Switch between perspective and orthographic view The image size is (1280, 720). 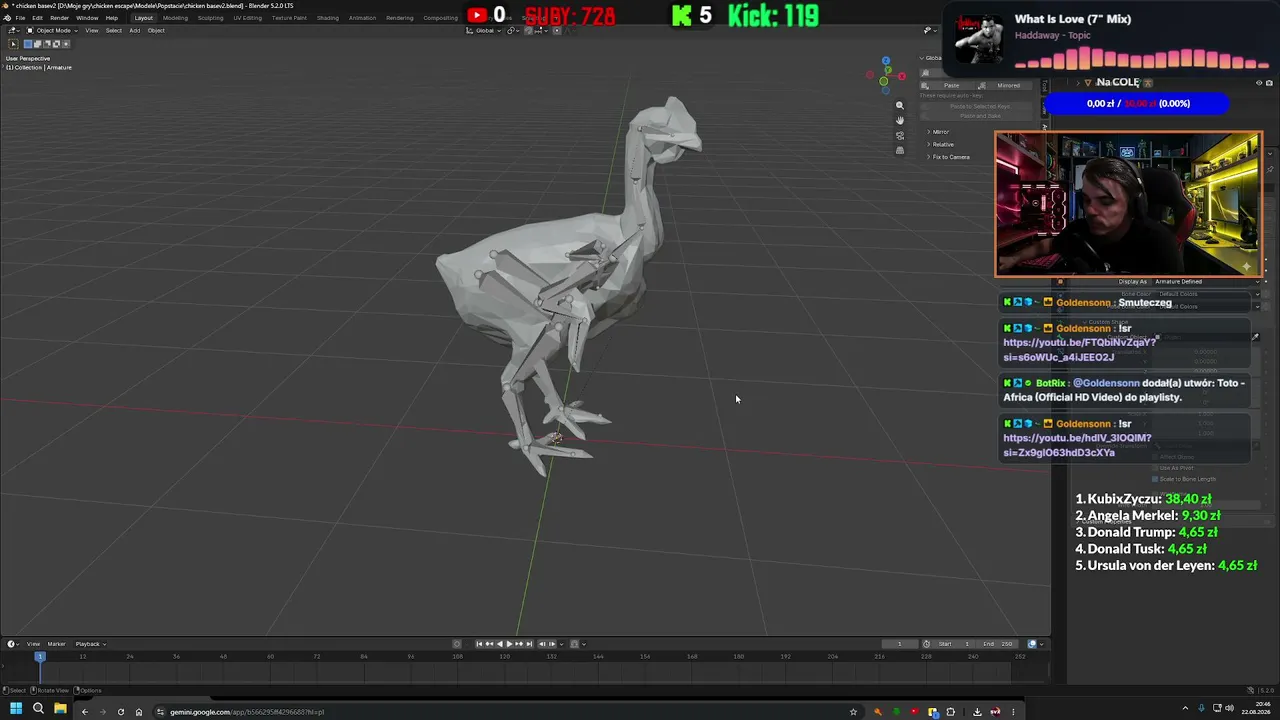[900, 150]
